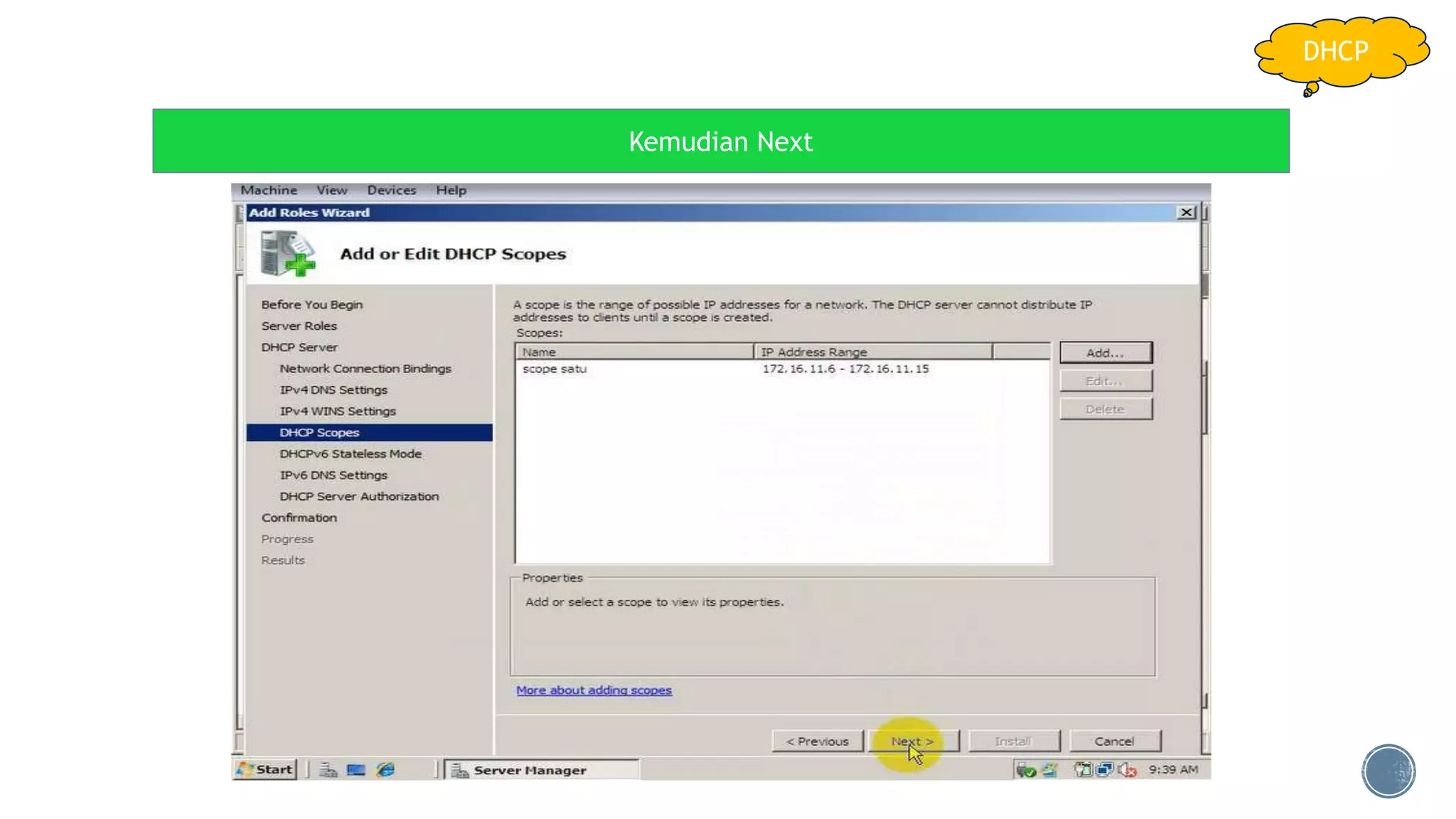
Task: Click the blue circle slide button
Action: click(1388, 771)
